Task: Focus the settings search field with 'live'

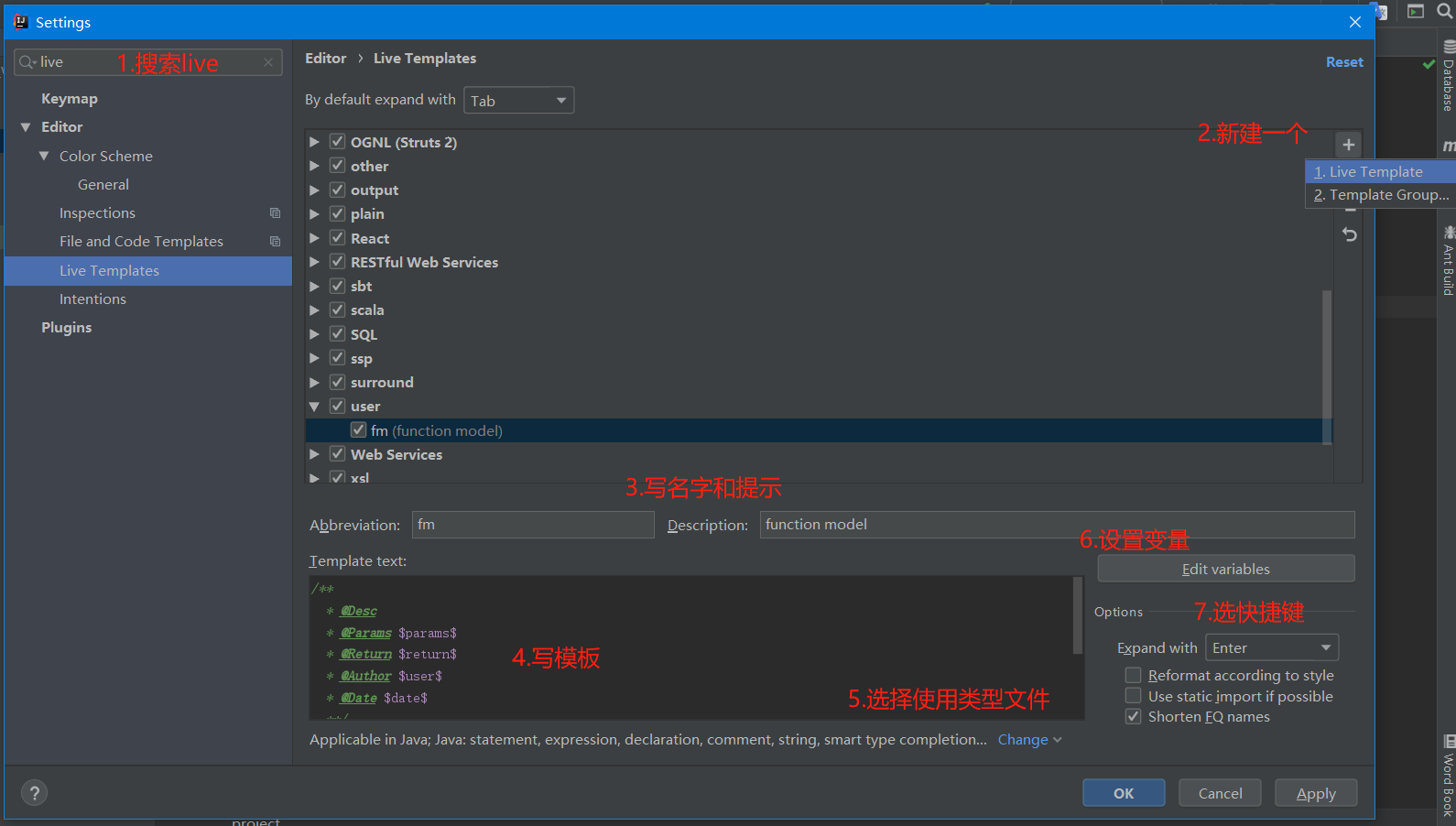Action: 148,62
